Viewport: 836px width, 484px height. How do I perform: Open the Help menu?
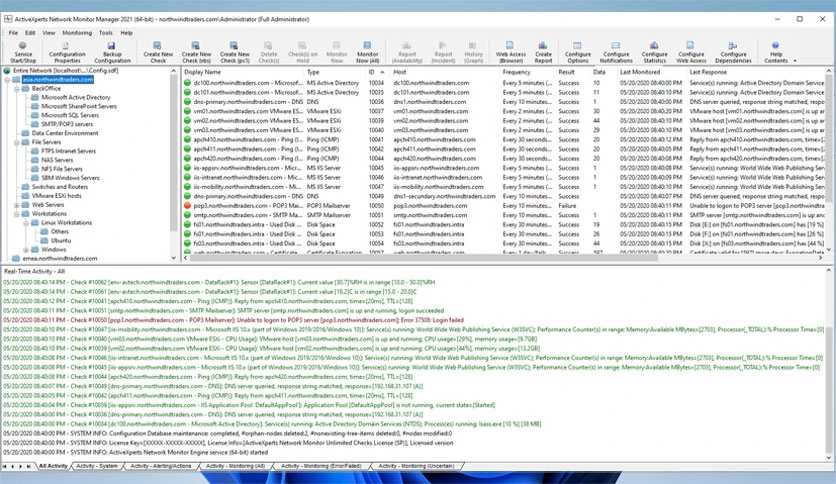pos(126,33)
